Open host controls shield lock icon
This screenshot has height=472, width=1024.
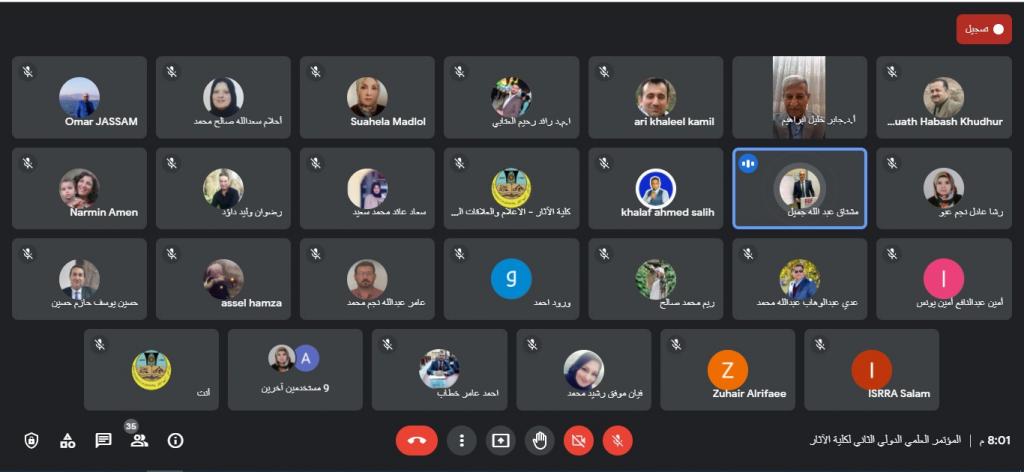(31, 441)
